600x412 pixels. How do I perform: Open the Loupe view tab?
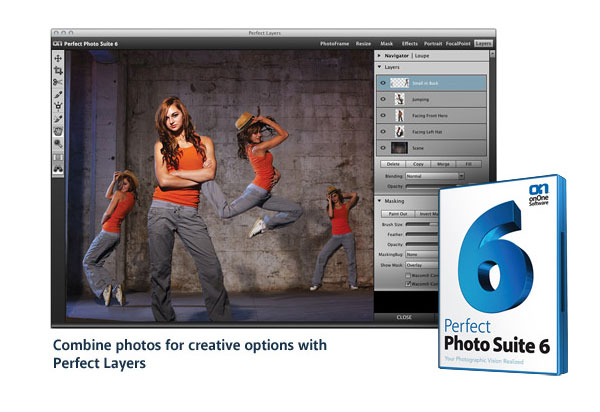422,56
